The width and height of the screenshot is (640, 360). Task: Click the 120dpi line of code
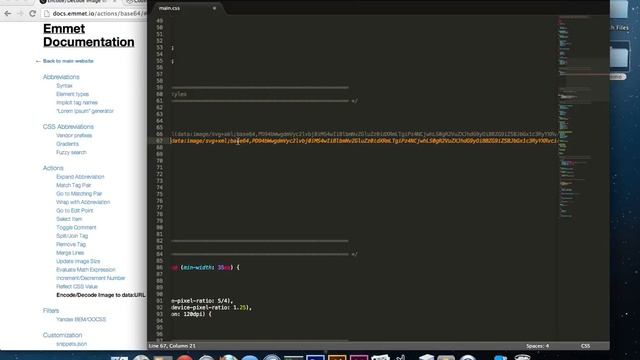(x=191, y=314)
